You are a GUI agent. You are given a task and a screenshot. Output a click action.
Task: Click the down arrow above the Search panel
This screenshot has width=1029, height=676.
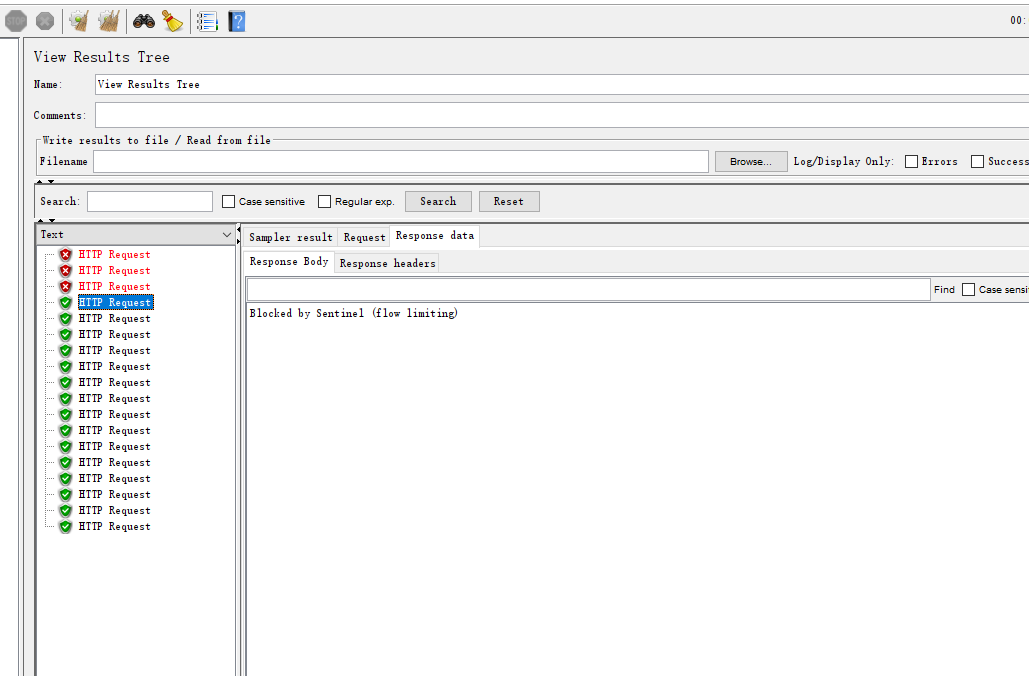click(x=51, y=181)
